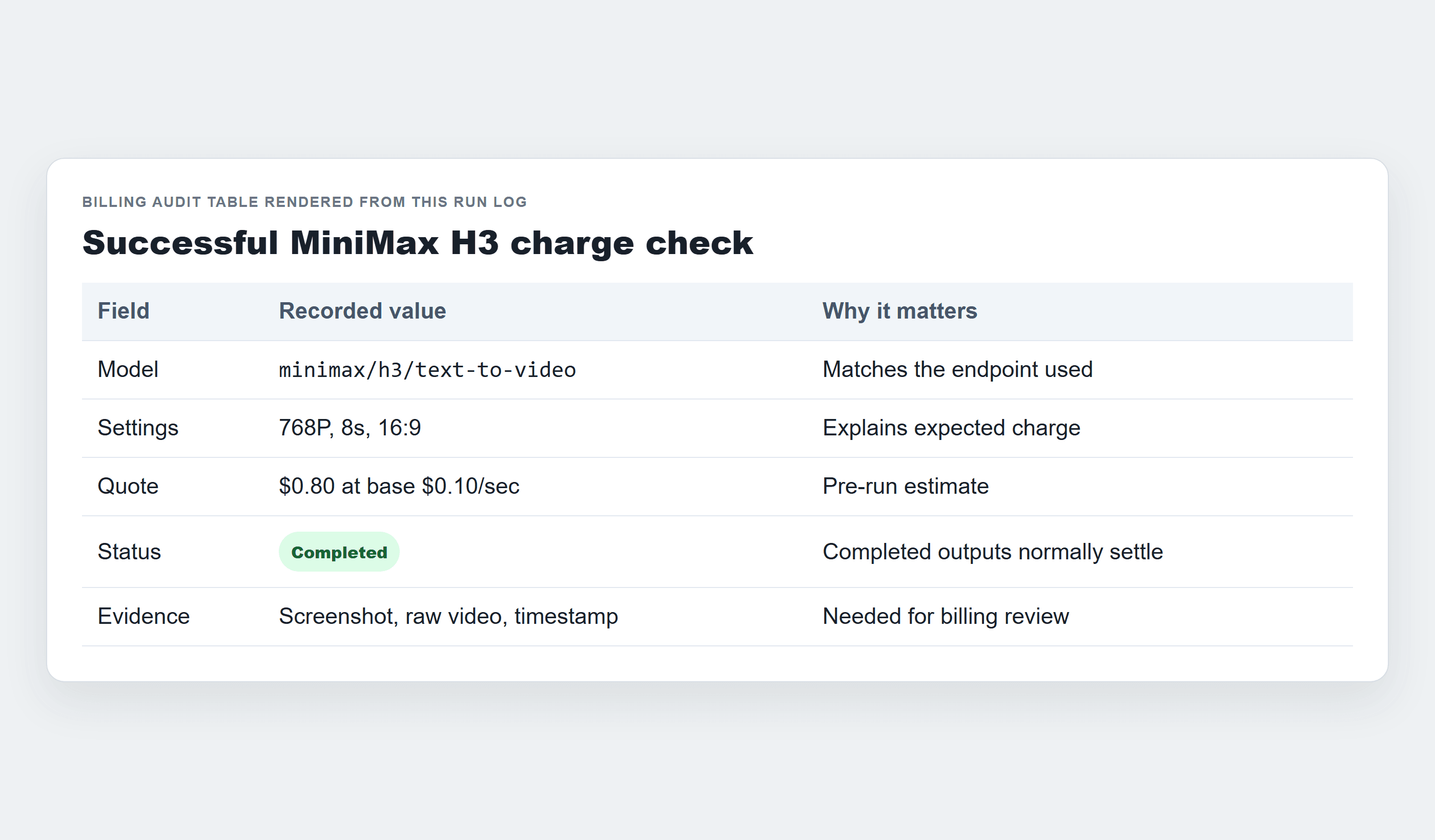The width and height of the screenshot is (1435, 840).
Task: Click the 'Pre-run estimate' cell
Action: pos(906,487)
